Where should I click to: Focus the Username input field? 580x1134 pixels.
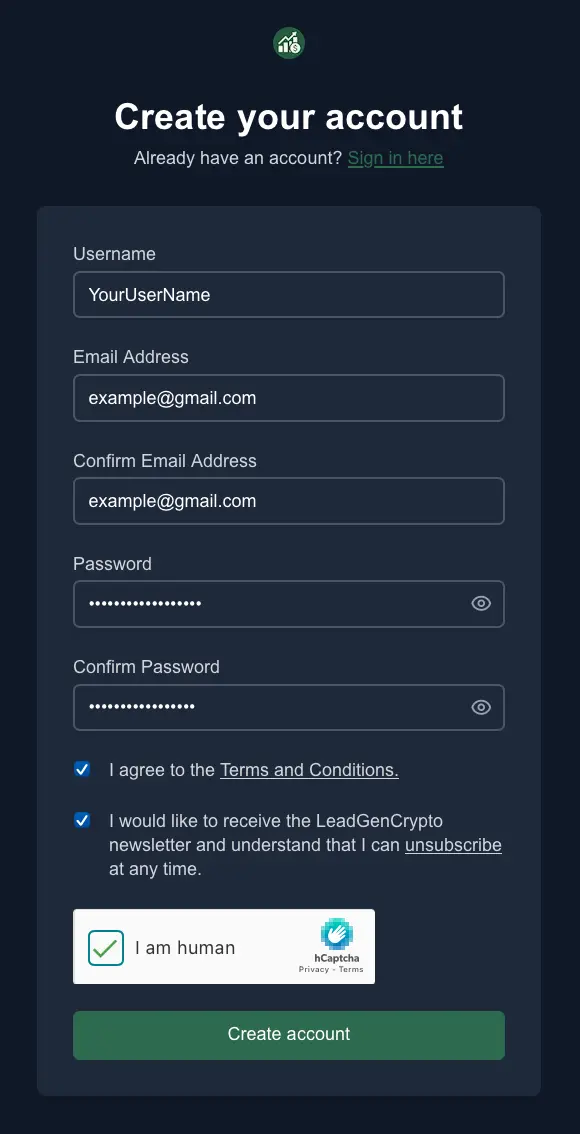click(x=289, y=294)
